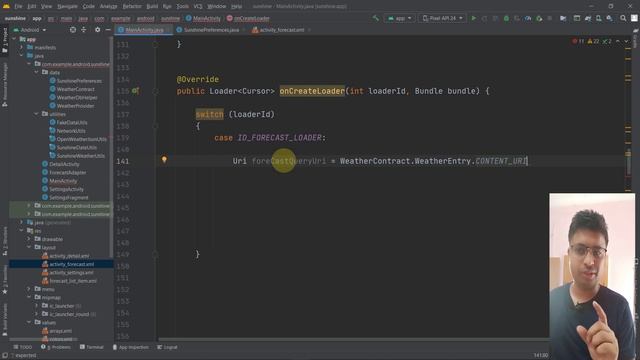Expand the menu resource folder
640x360 pixels.
tap(29, 289)
